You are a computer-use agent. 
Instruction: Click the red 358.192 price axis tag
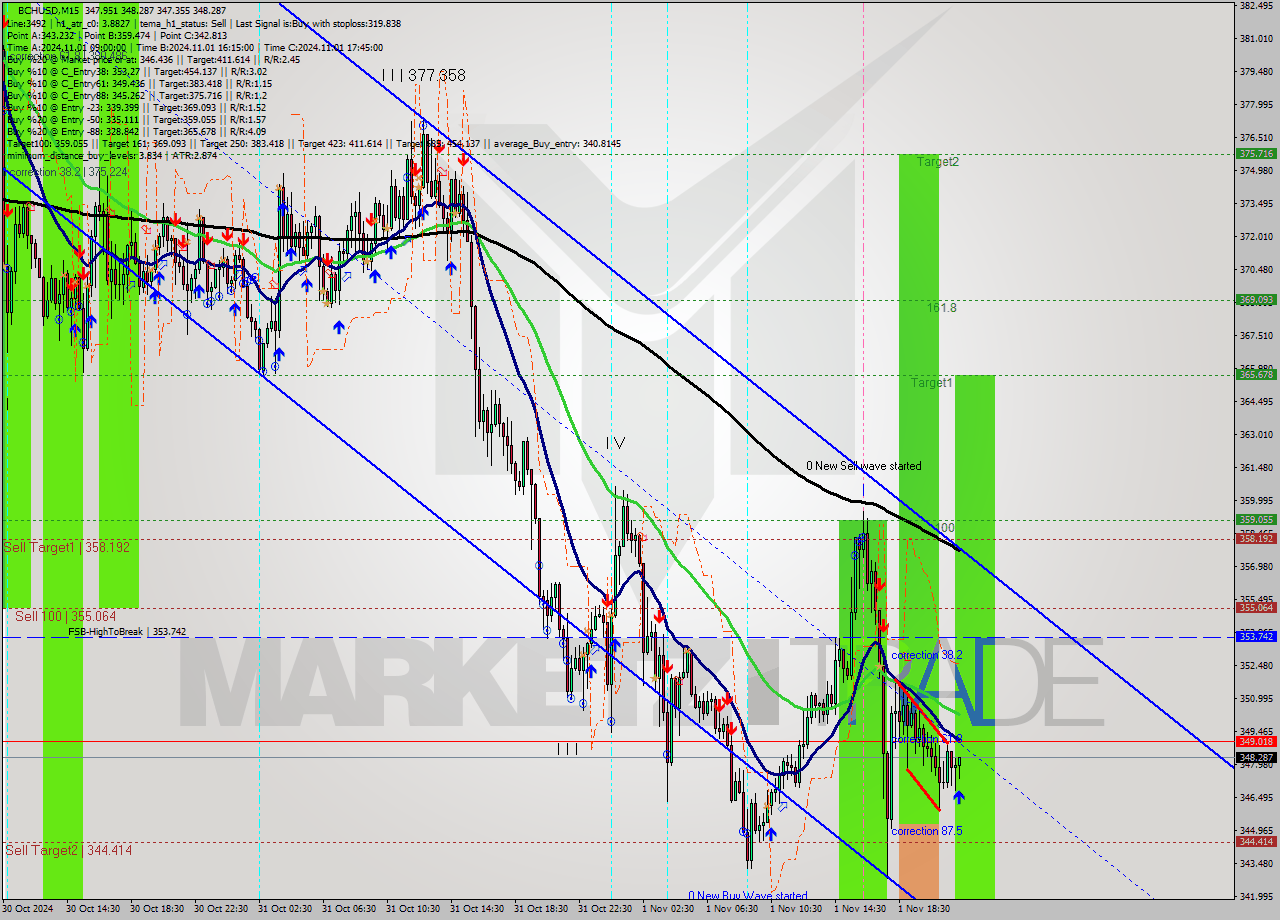1256,538
